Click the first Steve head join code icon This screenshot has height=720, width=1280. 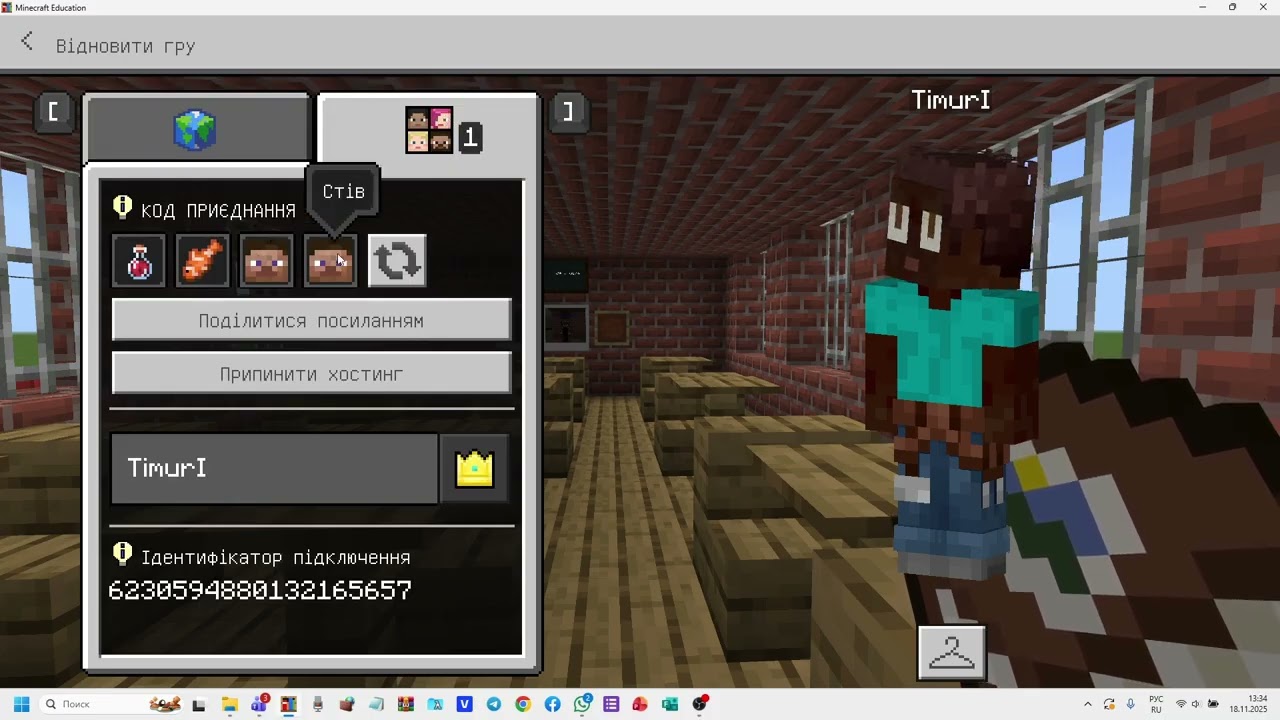pos(266,261)
